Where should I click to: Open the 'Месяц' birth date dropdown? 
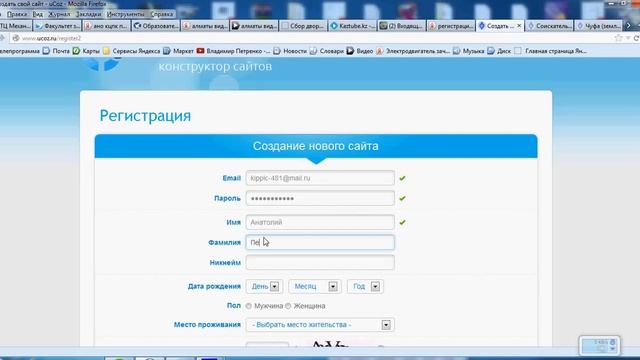315,287
